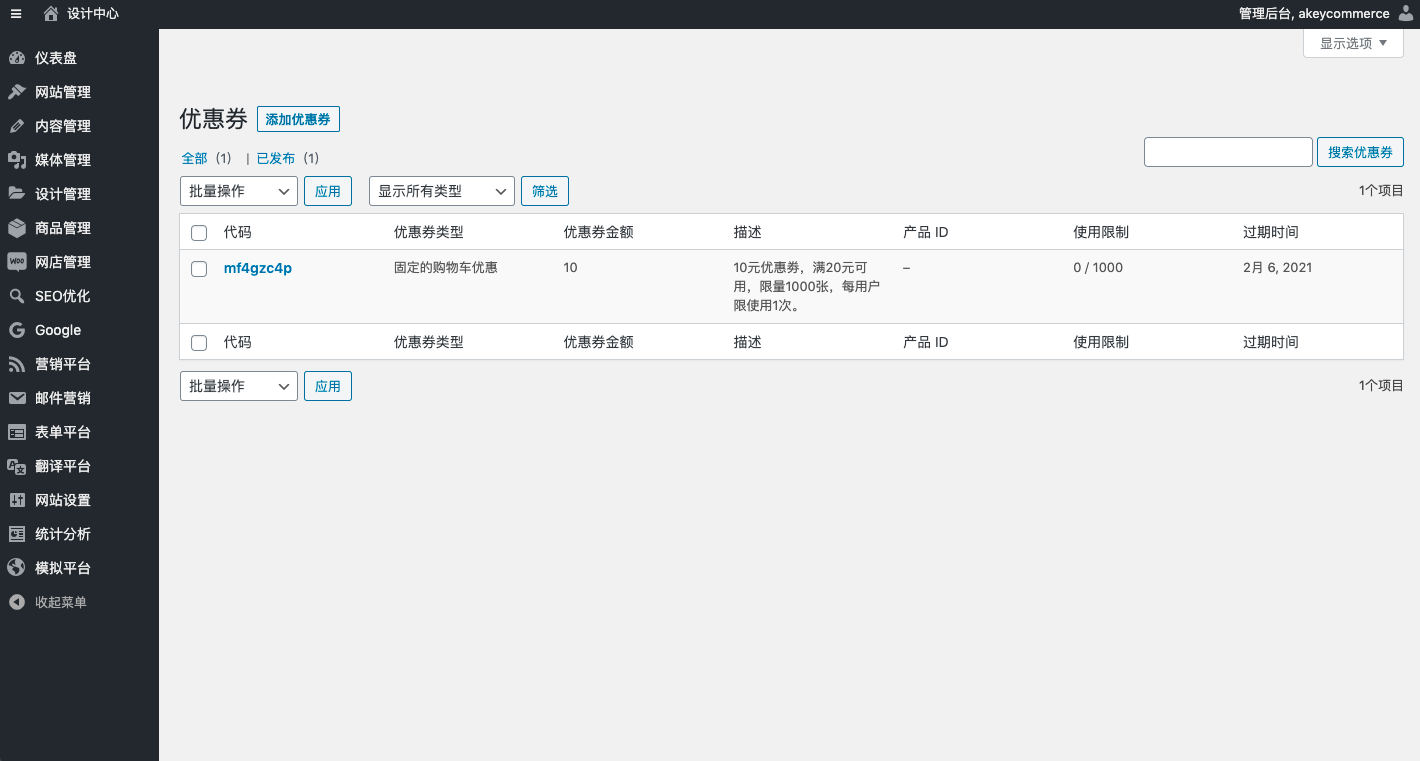Open coupon code link mf4gzc4p
This screenshot has width=1420, height=761.
(x=258, y=268)
